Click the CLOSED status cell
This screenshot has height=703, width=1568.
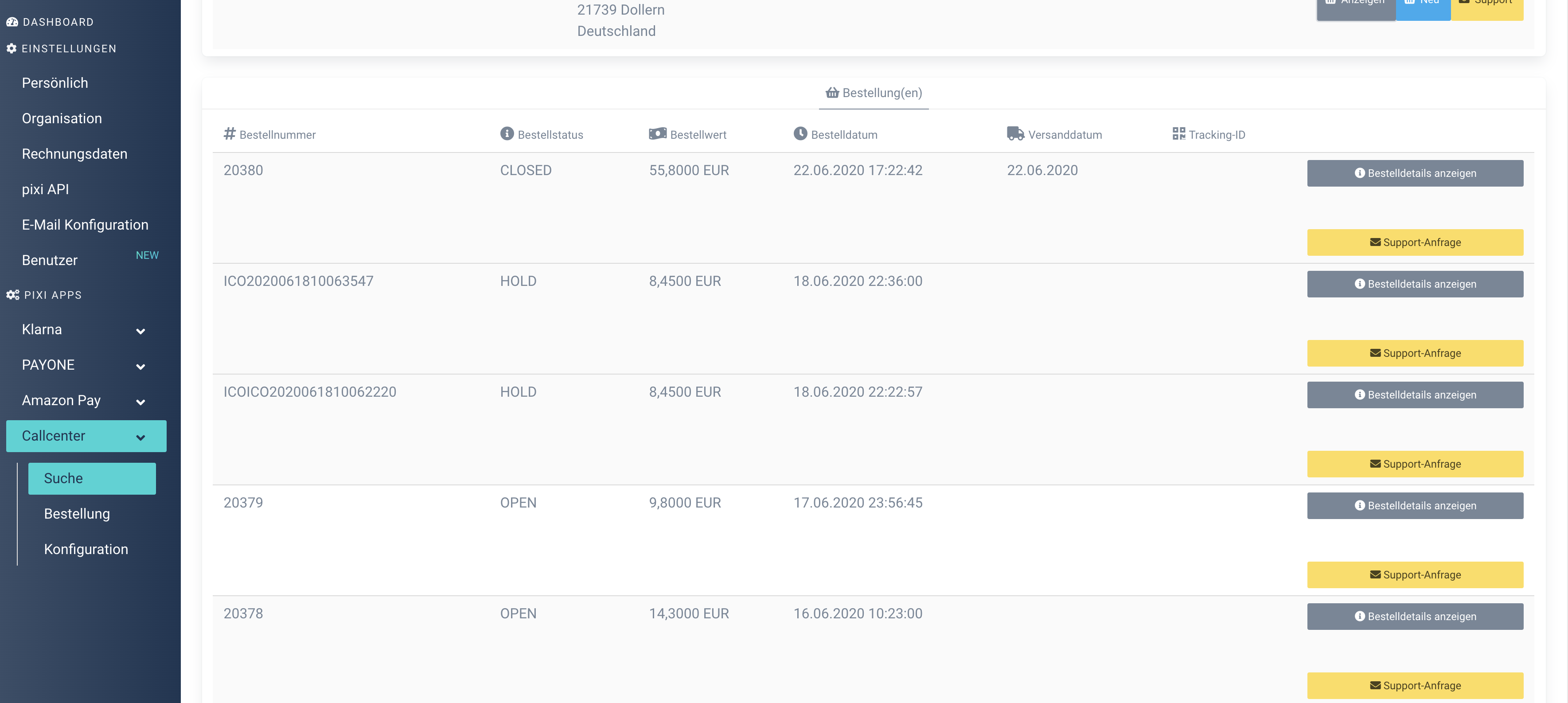click(x=526, y=170)
